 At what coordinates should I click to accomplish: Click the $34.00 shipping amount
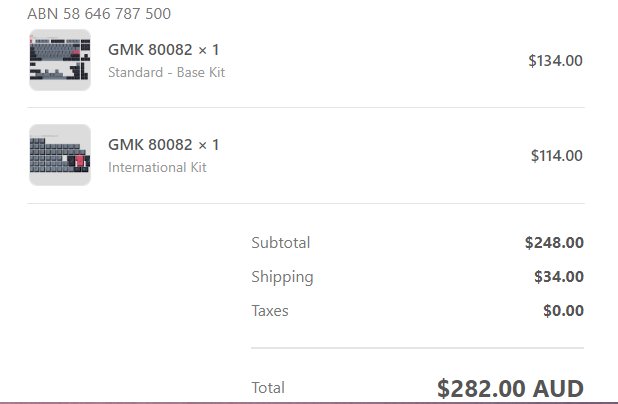pos(559,277)
